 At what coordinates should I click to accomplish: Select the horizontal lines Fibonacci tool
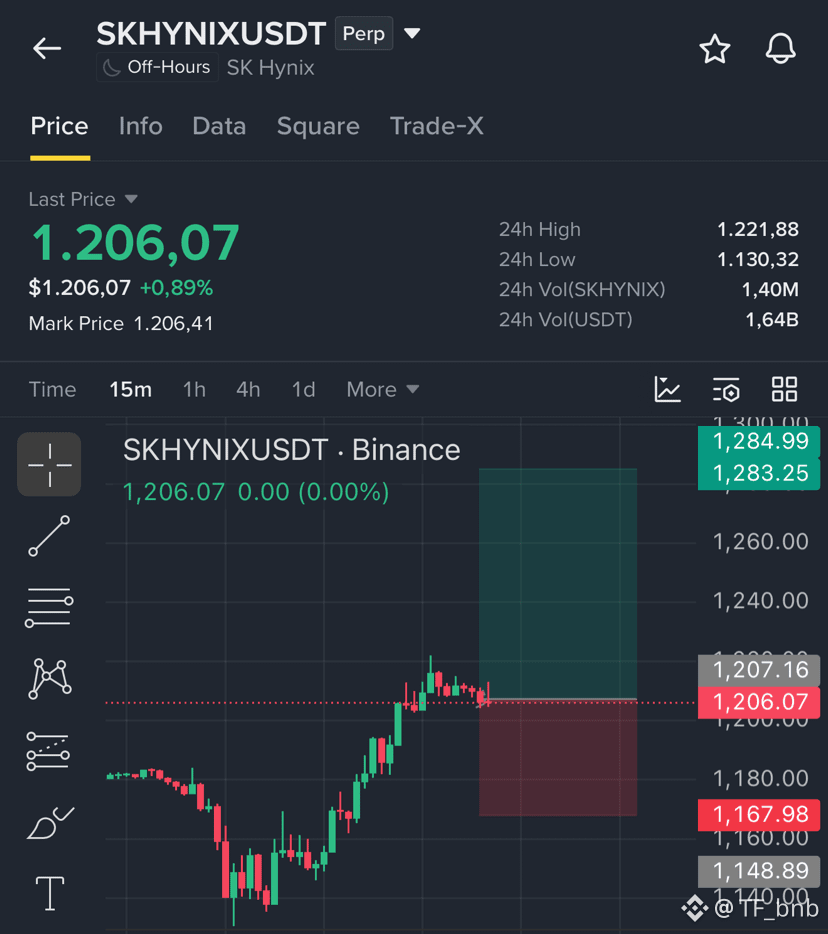[49, 608]
